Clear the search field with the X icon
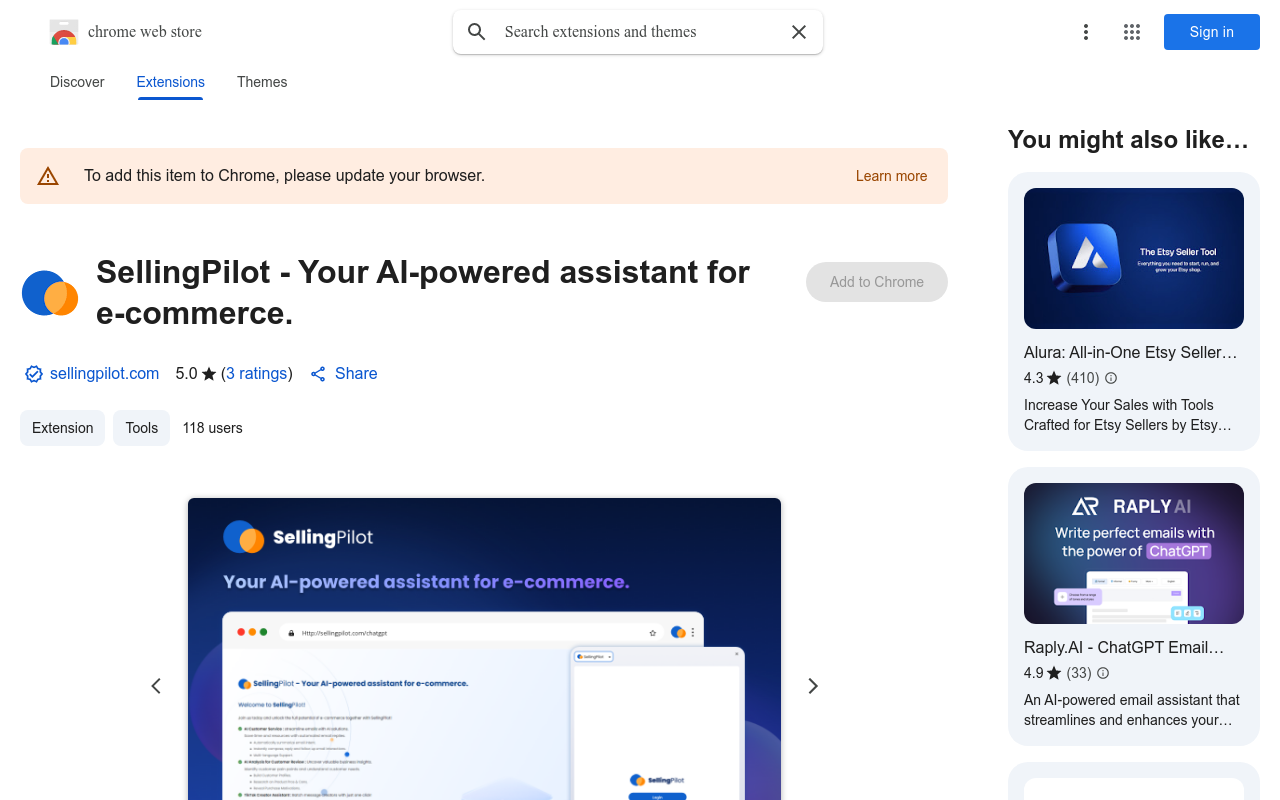This screenshot has height=800, width=1280. pyautogui.click(x=799, y=32)
